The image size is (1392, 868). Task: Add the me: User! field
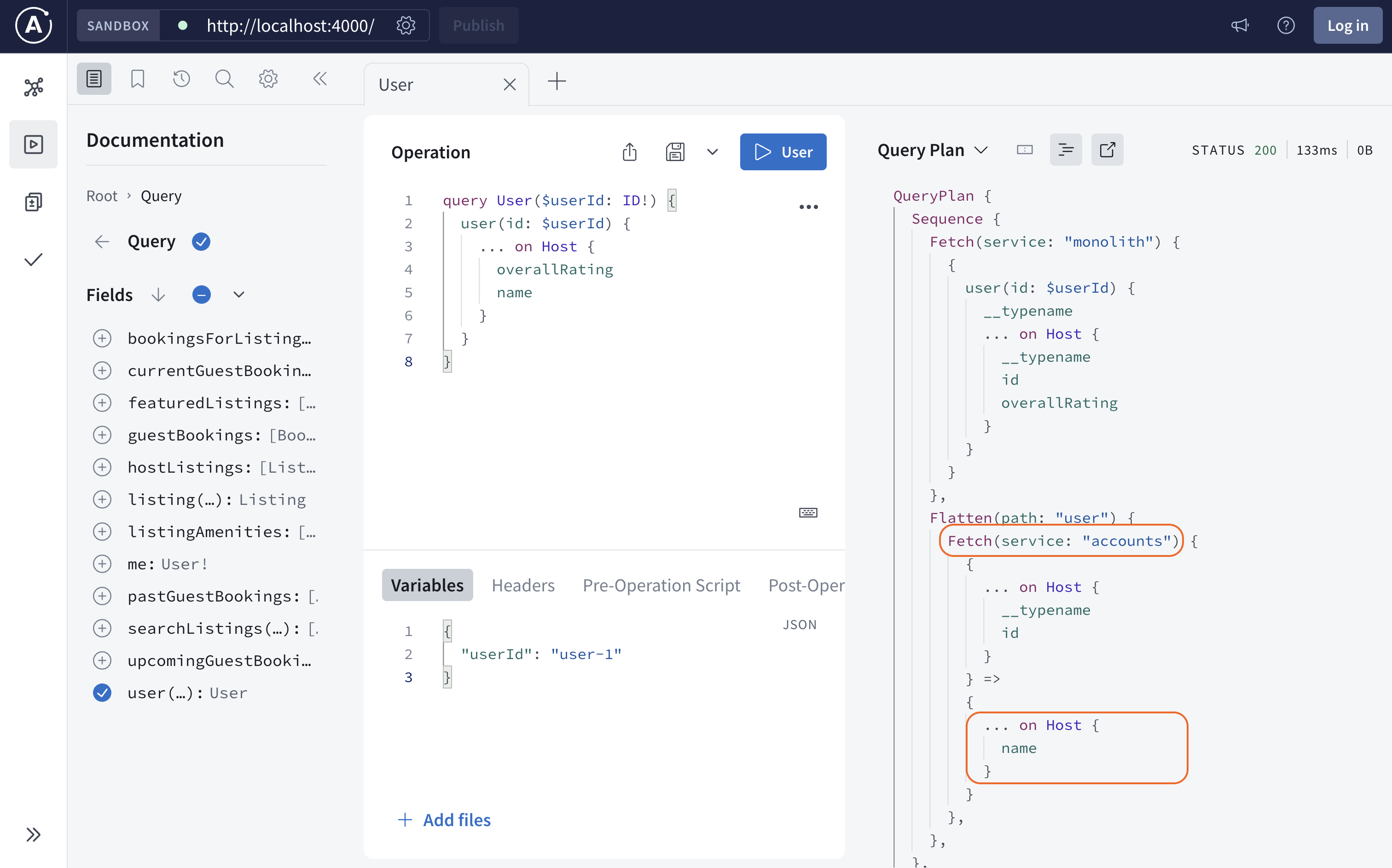coord(102,564)
